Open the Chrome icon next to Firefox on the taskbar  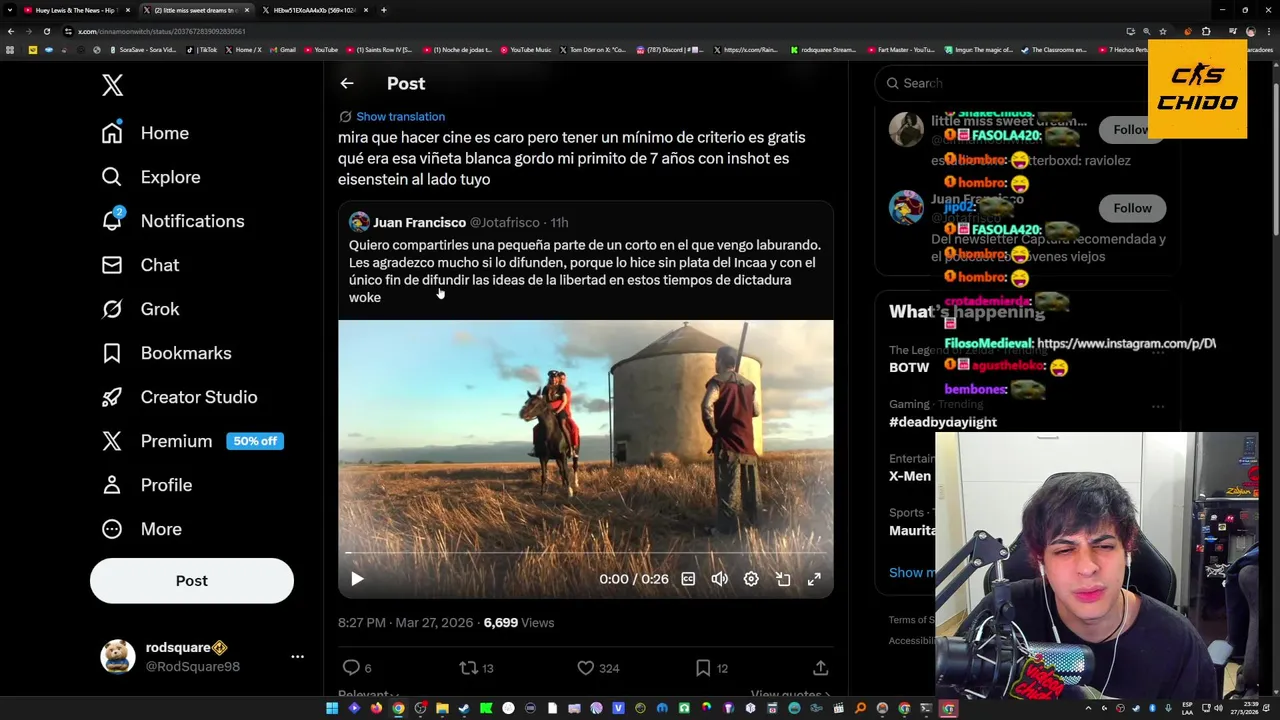(x=398, y=709)
